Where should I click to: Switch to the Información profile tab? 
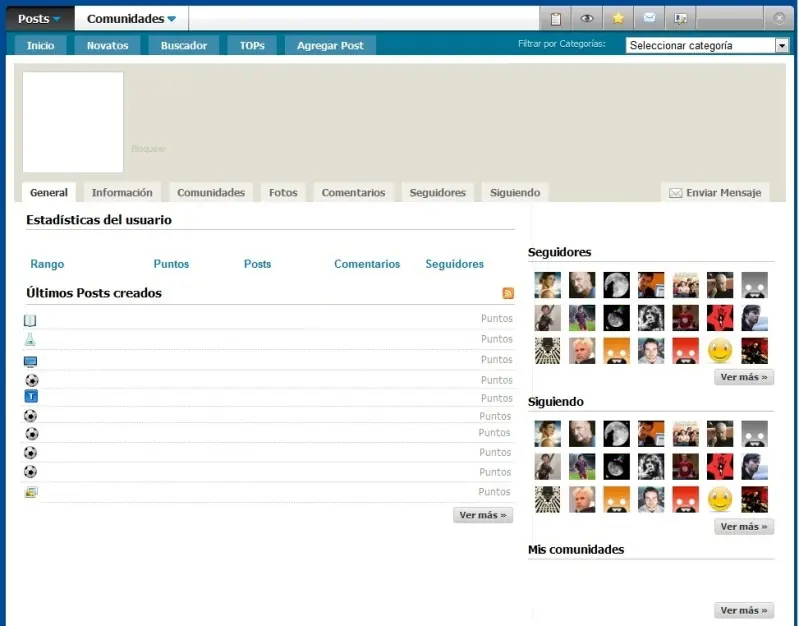pyautogui.click(x=122, y=193)
